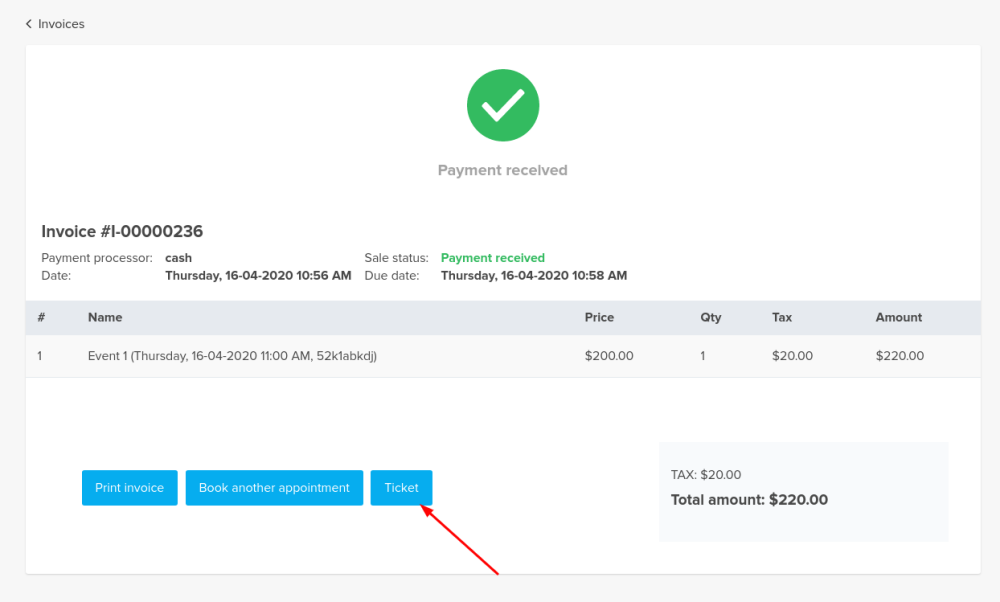Select the Event 1 line item name
This screenshot has width=1000, height=602.
[232, 356]
